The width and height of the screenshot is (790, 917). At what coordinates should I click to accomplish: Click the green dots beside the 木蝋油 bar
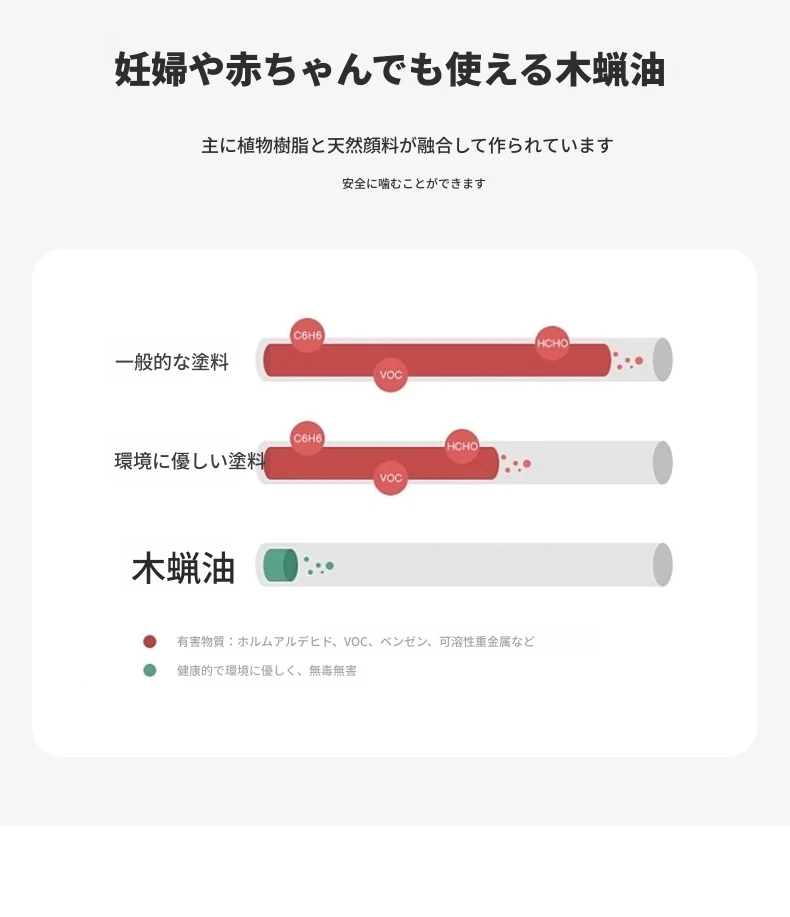tap(319, 566)
